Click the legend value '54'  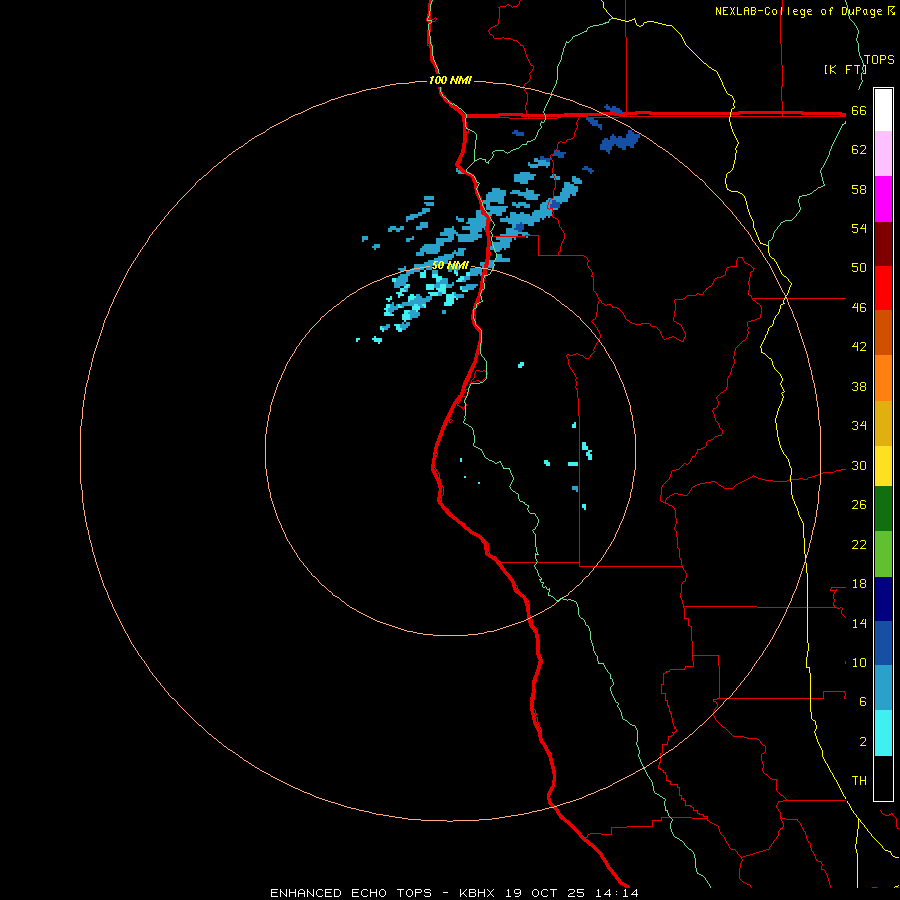(x=859, y=228)
